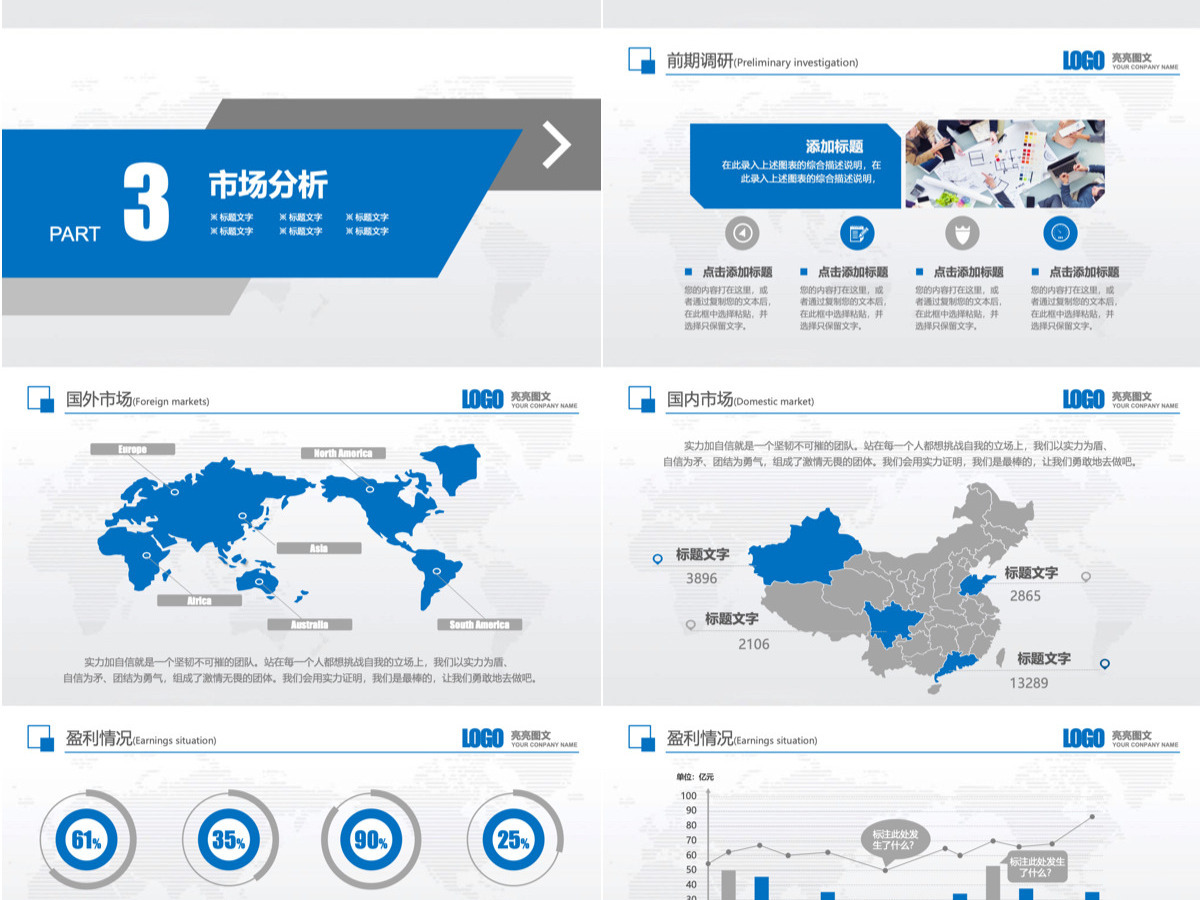Select the gray circular shield icon
Image resolution: width=1200 pixels, height=900 pixels.
click(962, 233)
